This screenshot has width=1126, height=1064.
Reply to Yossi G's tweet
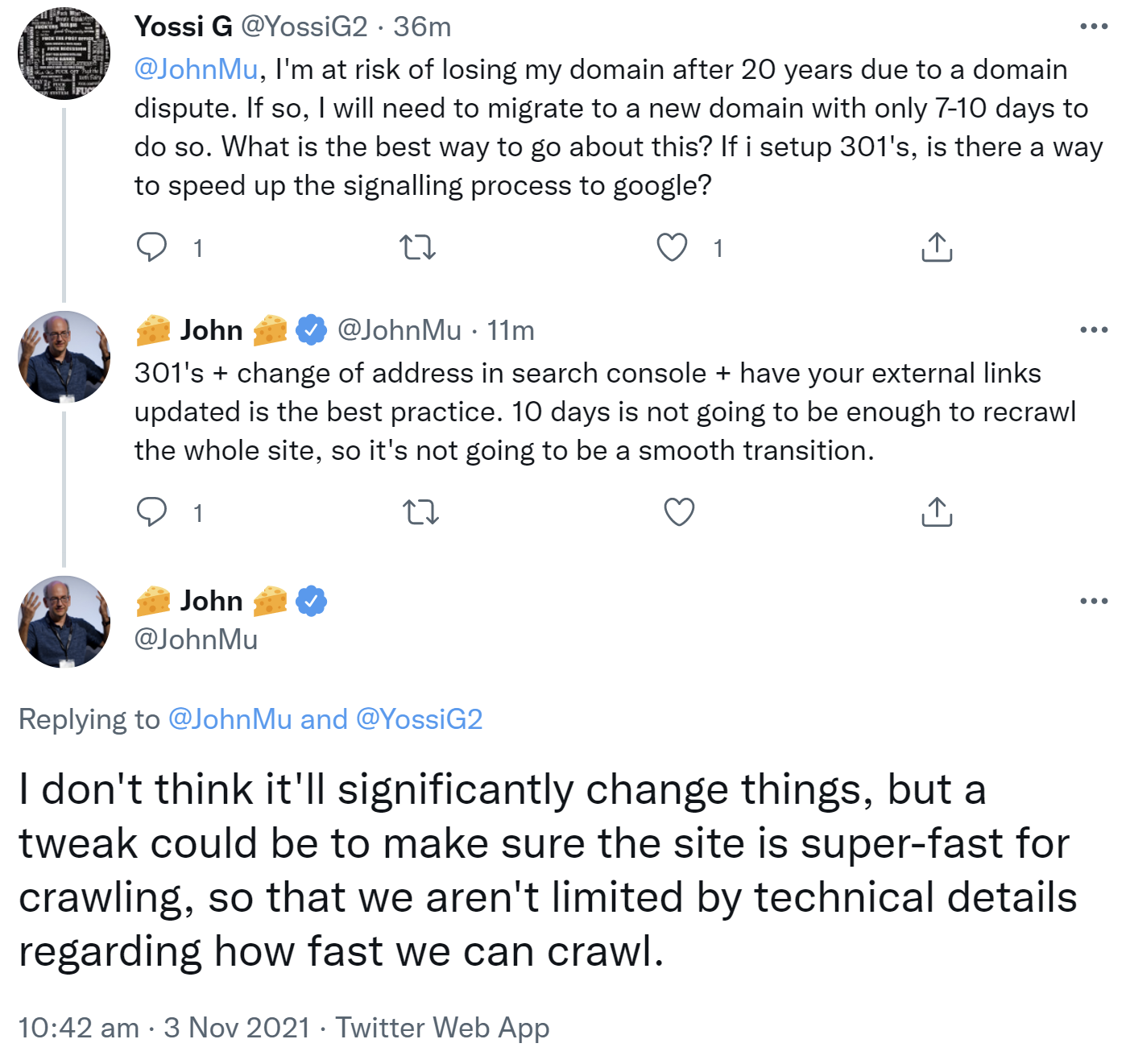tap(151, 247)
